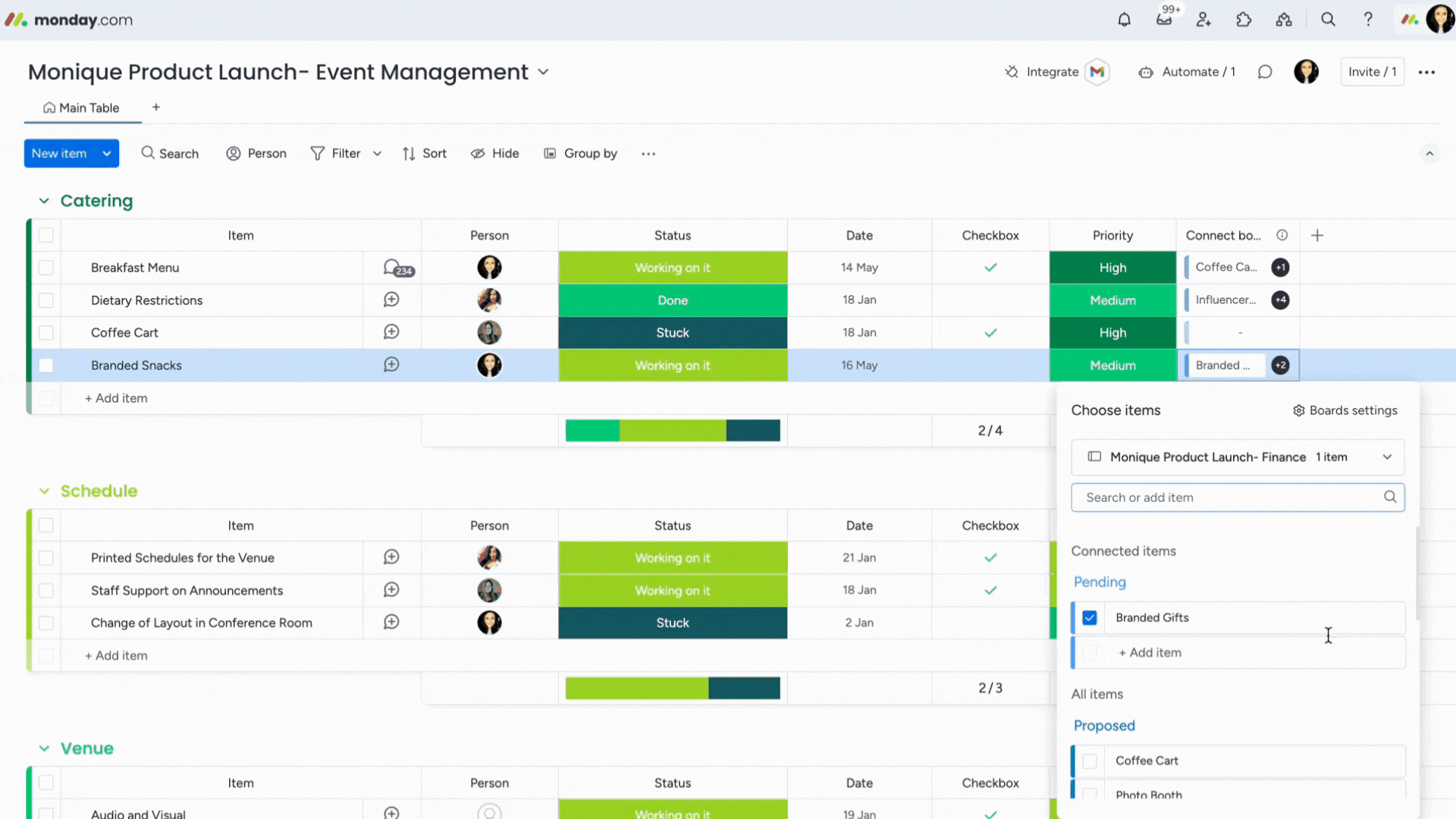This screenshot has width=1456, height=819.
Task: Open the board discussion bubble icon
Action: pyautogui.click(x=1264, y=72)
